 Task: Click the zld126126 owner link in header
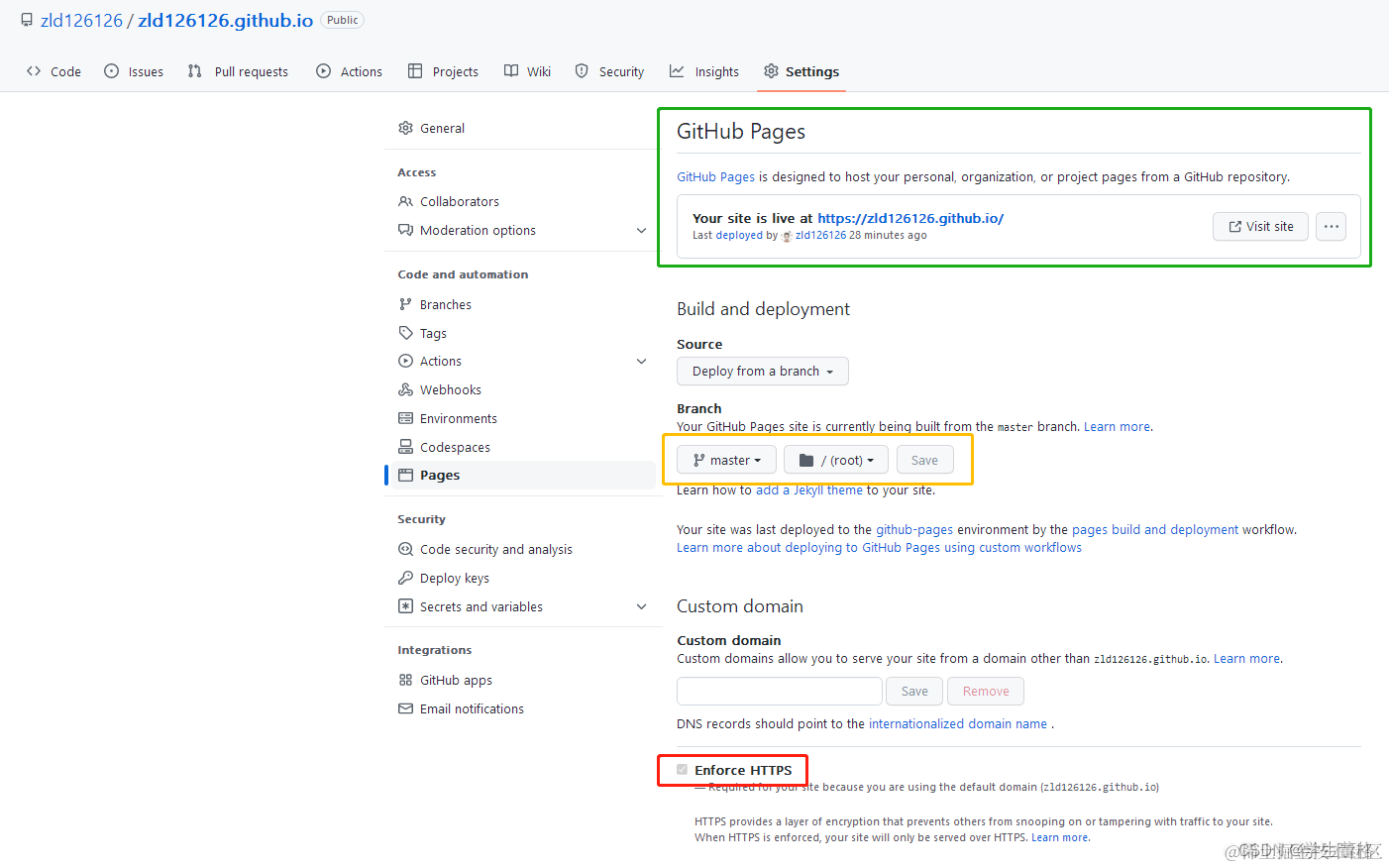(x=81, y=20)
